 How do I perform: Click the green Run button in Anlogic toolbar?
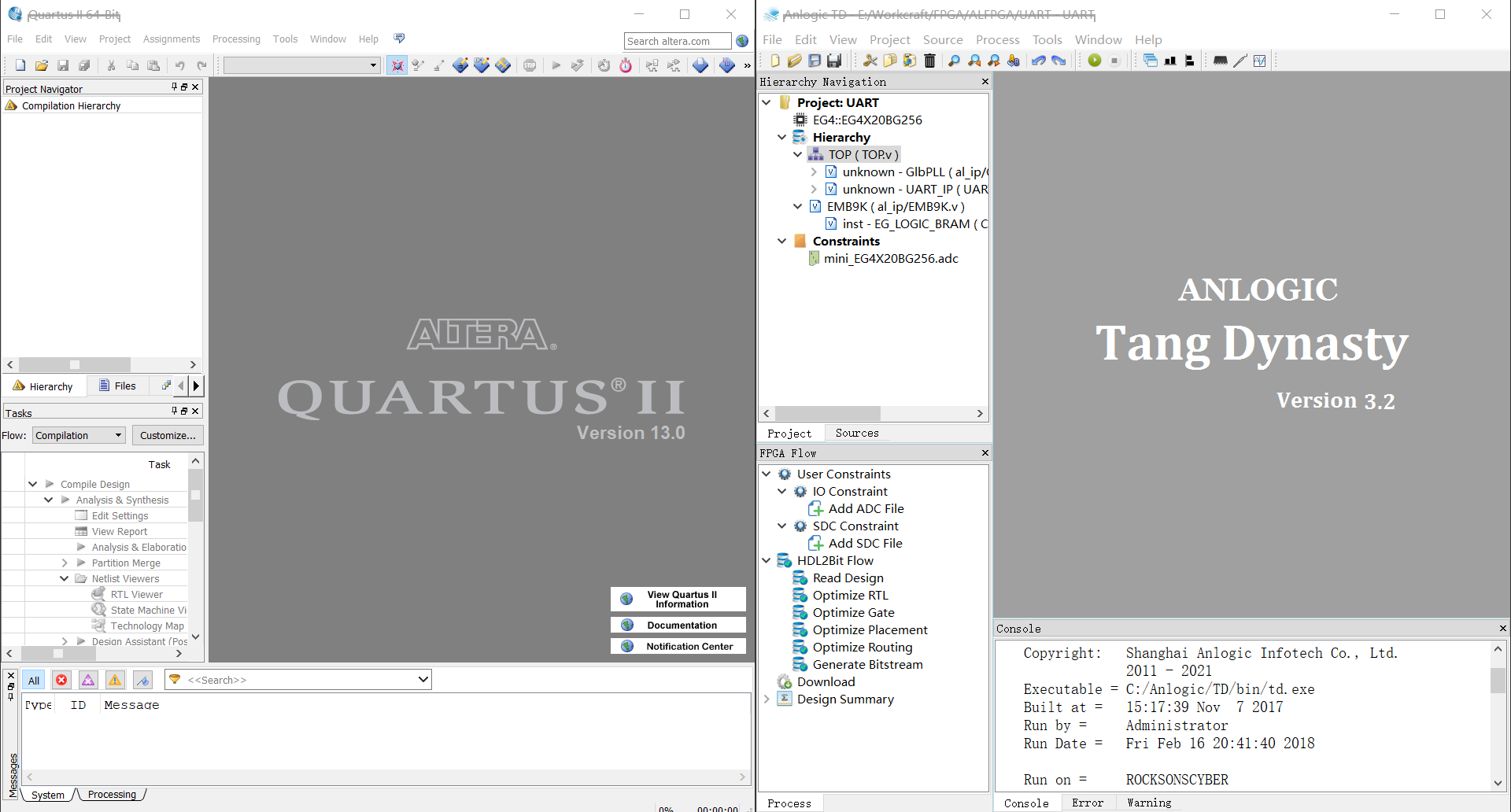pos(1094,61)
